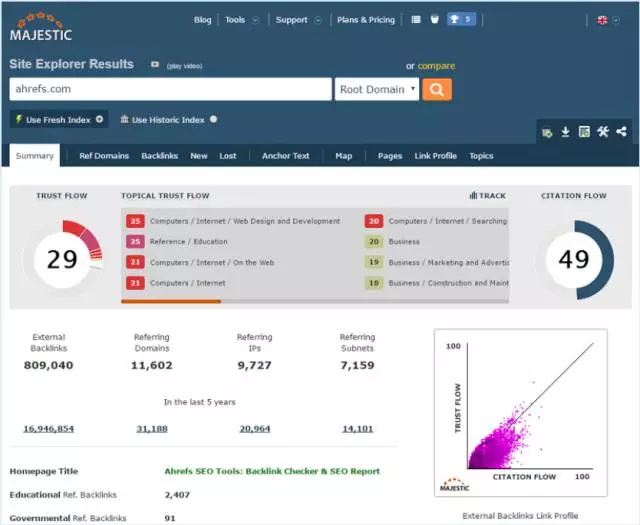Screen dimensions: 640x525
Task: Click the orange search magnifier button
Action: click(x=437, y=89)
